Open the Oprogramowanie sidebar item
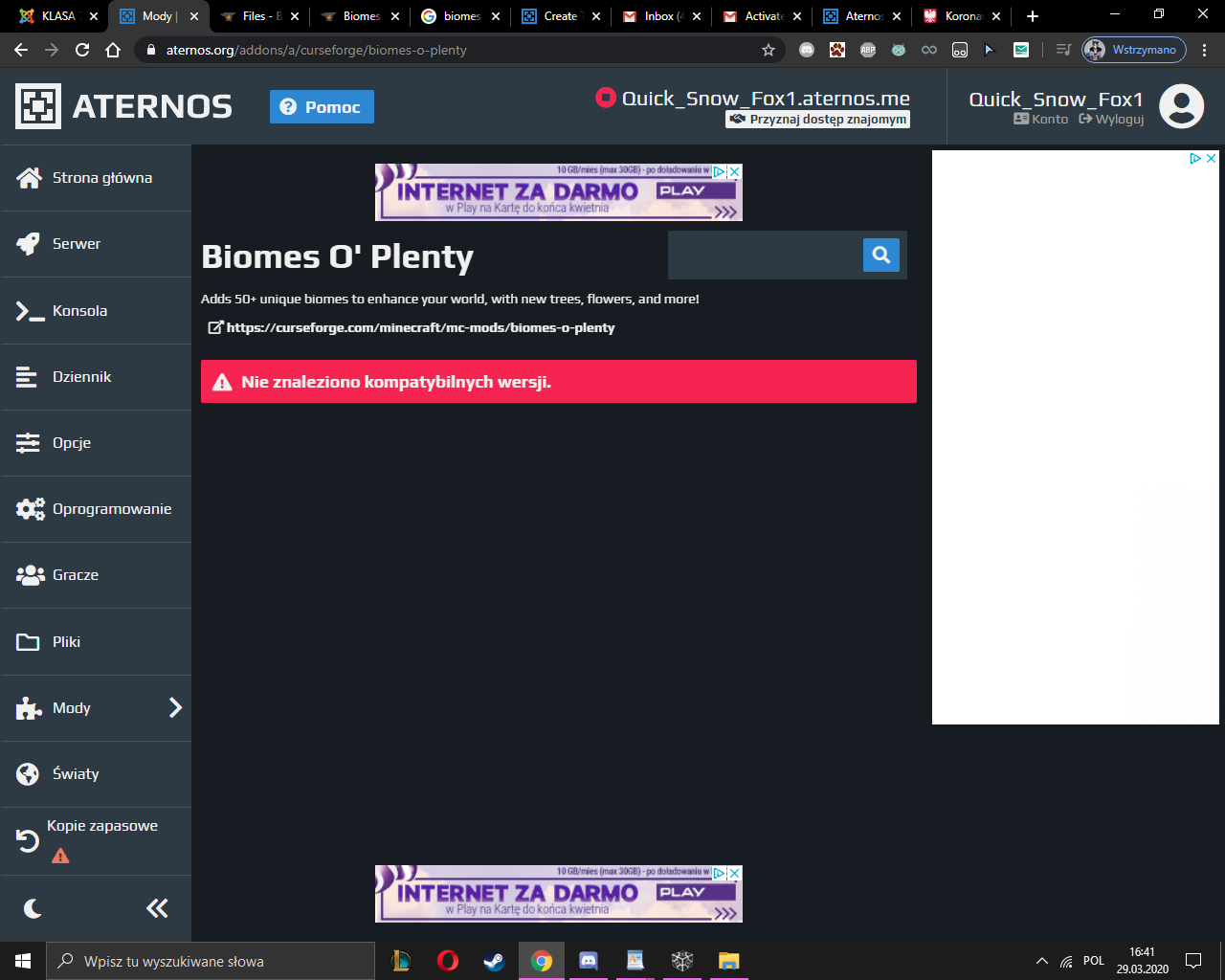Viewport: 1225px width, 980px height. [x=96, y=509]
